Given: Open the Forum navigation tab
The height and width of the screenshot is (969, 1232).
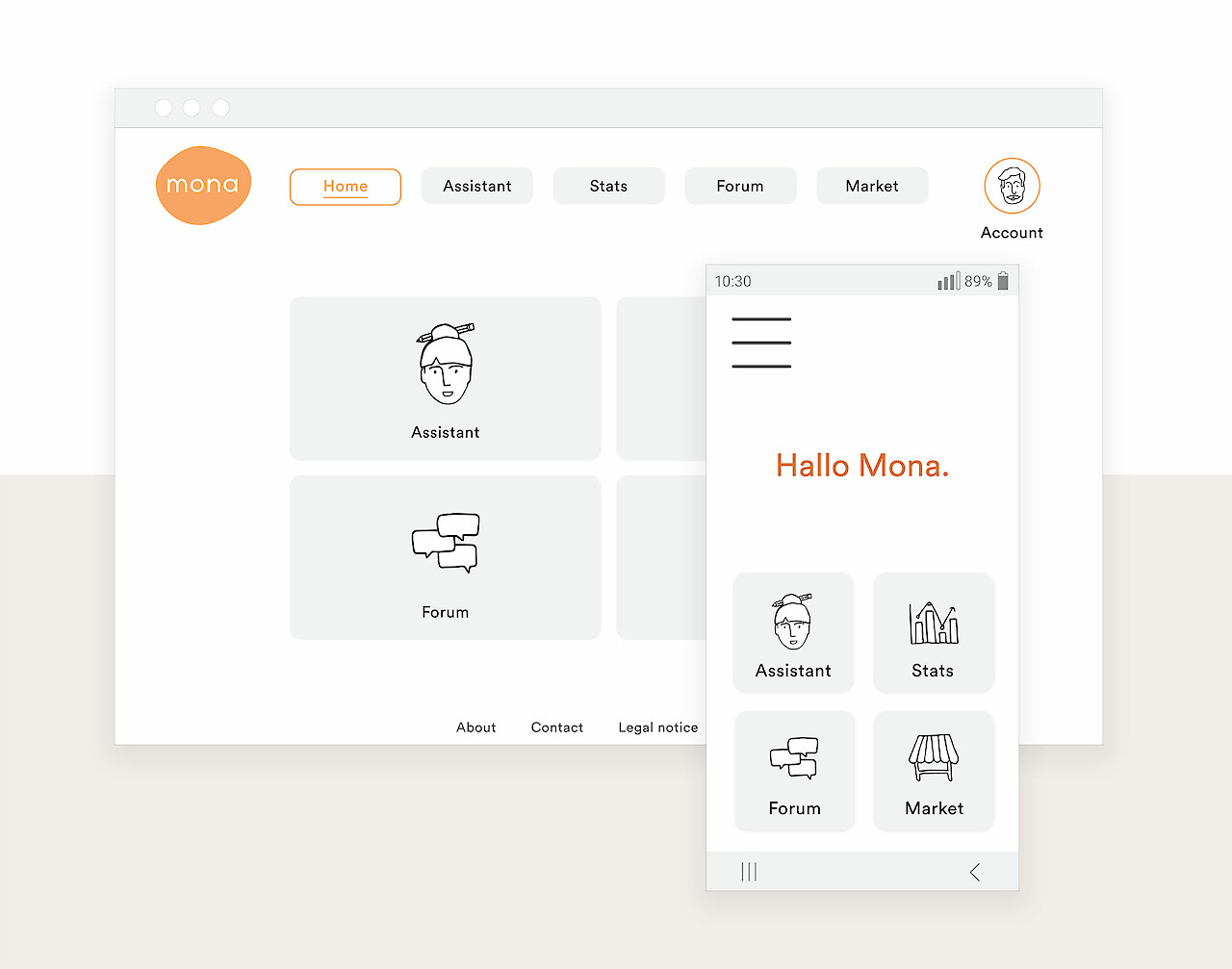Looking at the screenshot, I should [x=740, y=187].
